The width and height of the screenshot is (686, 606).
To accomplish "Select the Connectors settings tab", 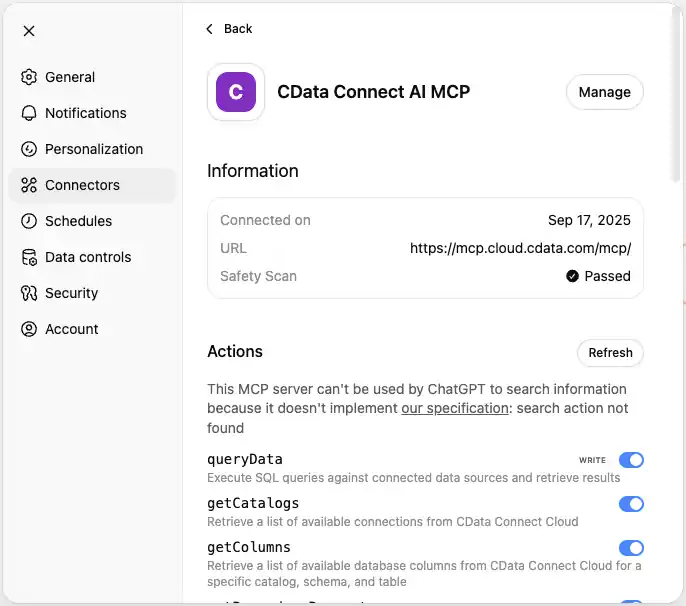I will tap(82, 185).
